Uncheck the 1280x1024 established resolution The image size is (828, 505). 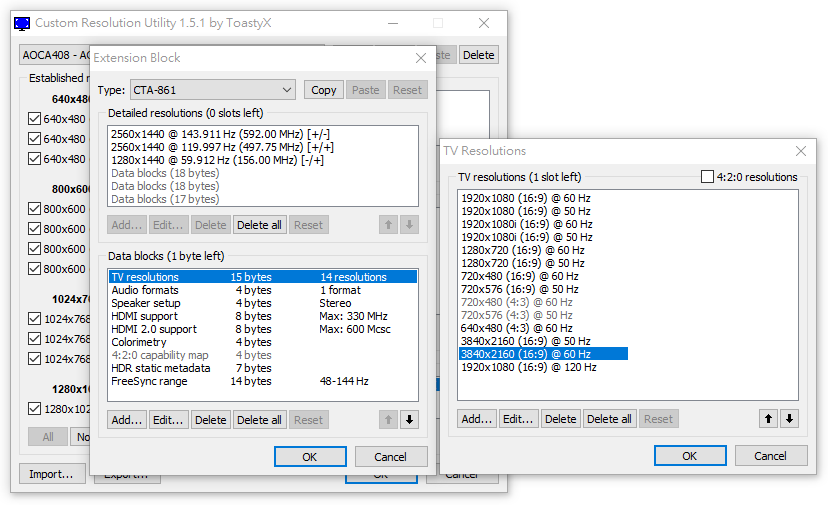coord(34,408)
